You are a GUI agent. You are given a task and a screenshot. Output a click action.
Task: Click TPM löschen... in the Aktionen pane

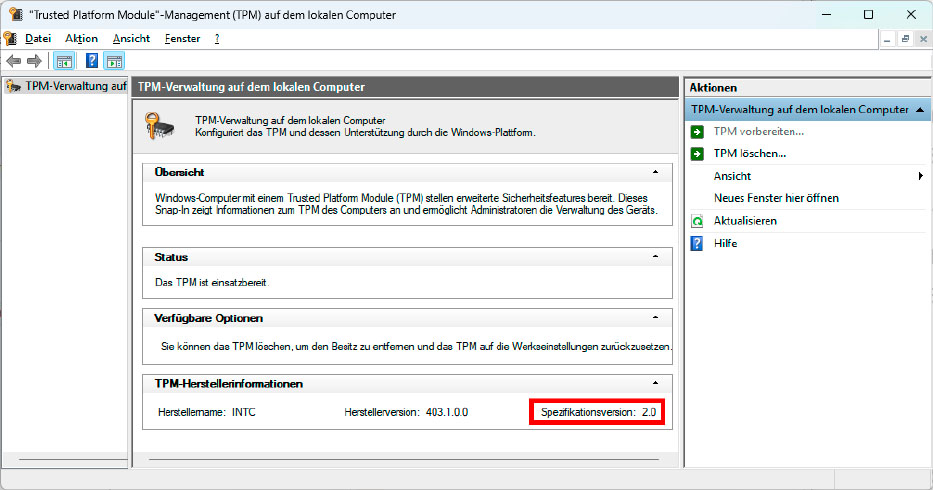749,154
